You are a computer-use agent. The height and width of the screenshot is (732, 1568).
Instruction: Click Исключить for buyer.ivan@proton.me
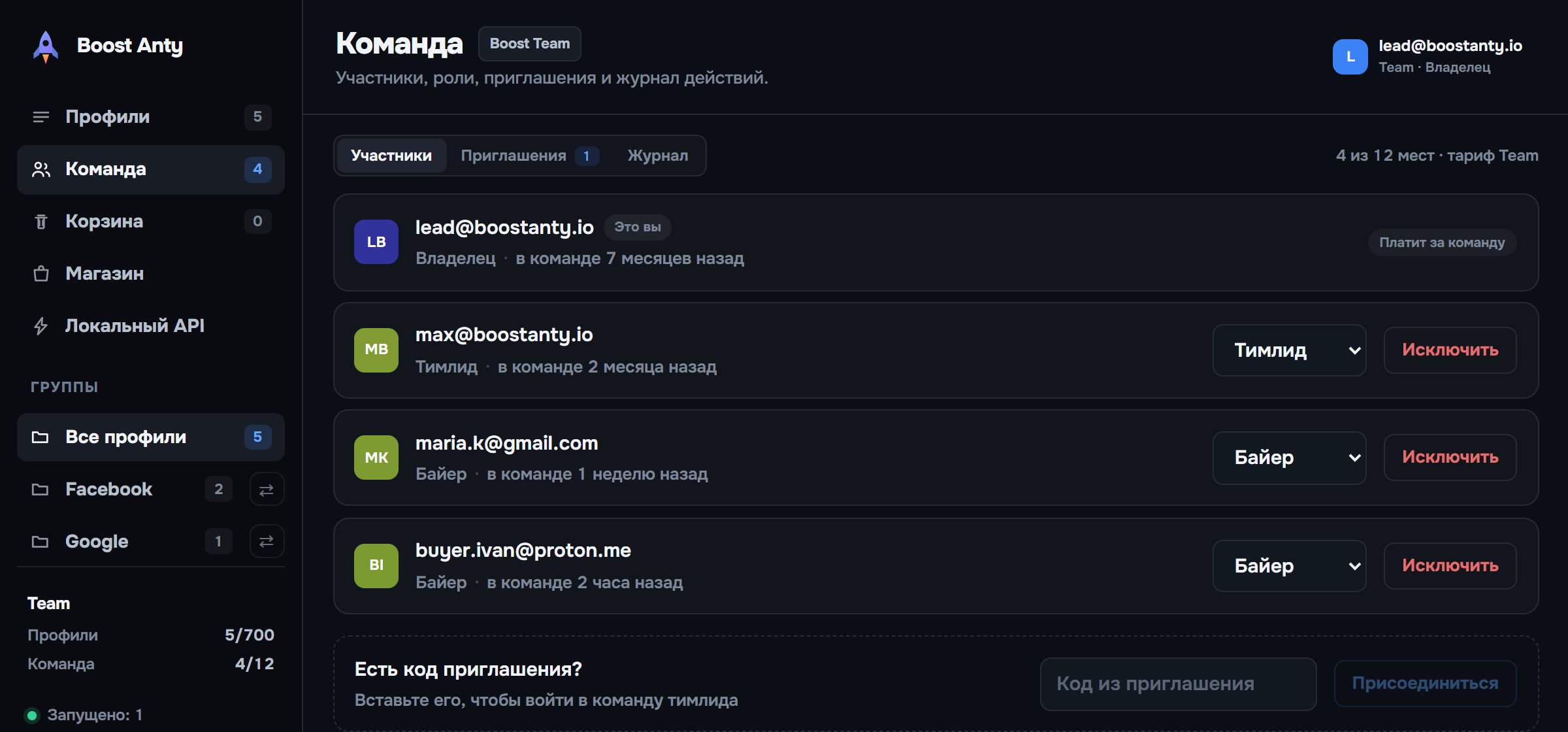pyautogui.click(x=1450, y=566)
